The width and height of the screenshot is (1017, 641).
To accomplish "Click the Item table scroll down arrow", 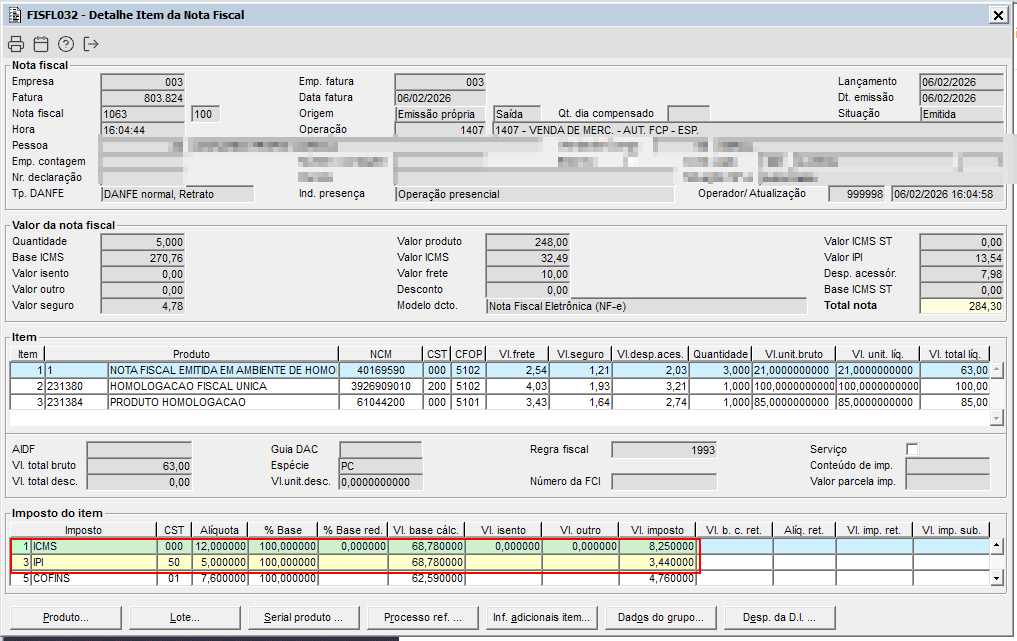I will point(996,418).
